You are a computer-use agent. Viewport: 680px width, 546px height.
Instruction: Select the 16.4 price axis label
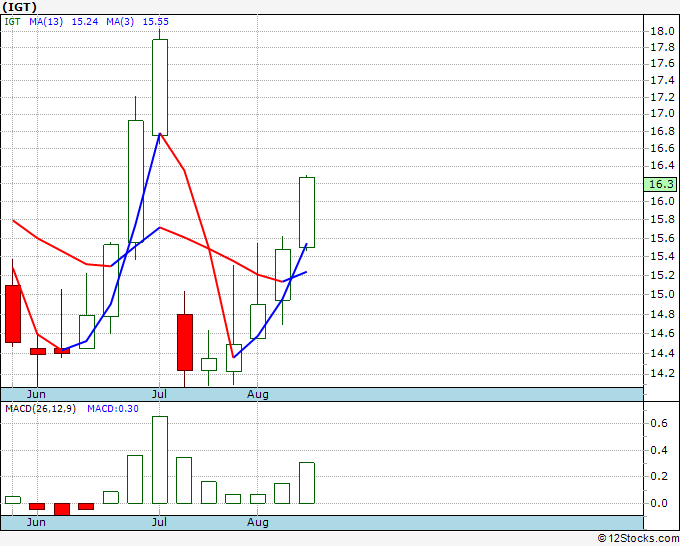click(662, 166)
